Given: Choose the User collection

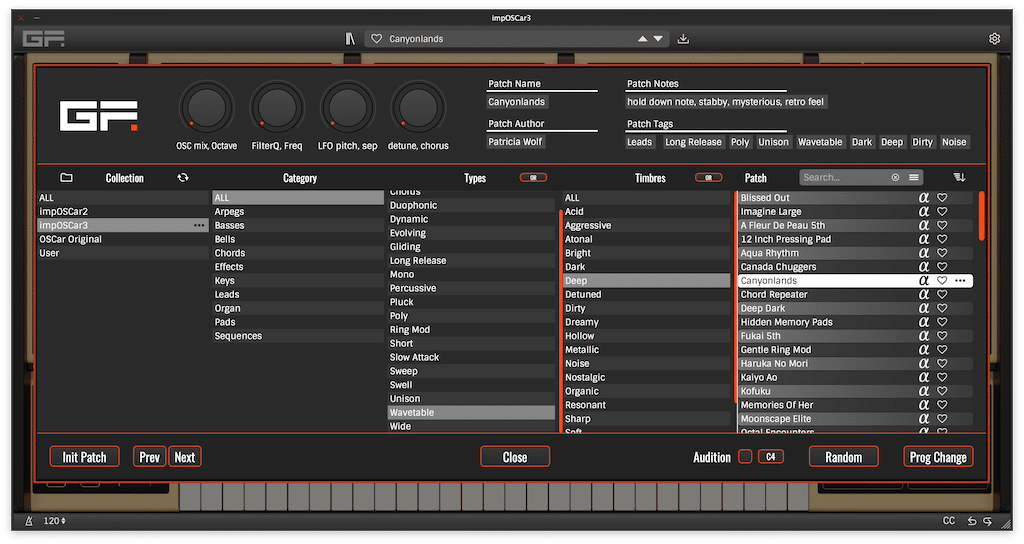Looking at the screenshot, I should [x=122, y=253].
